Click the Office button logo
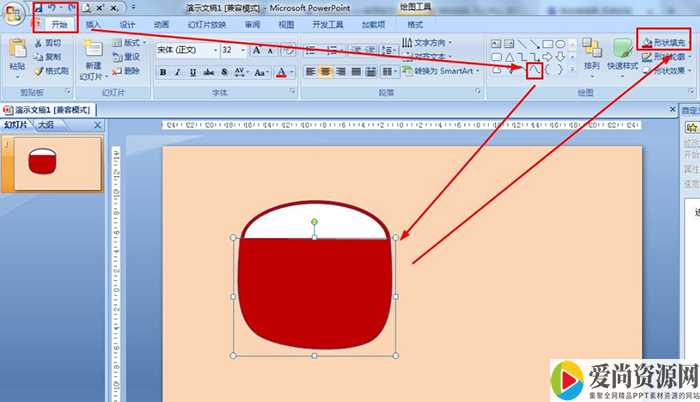 14,14
